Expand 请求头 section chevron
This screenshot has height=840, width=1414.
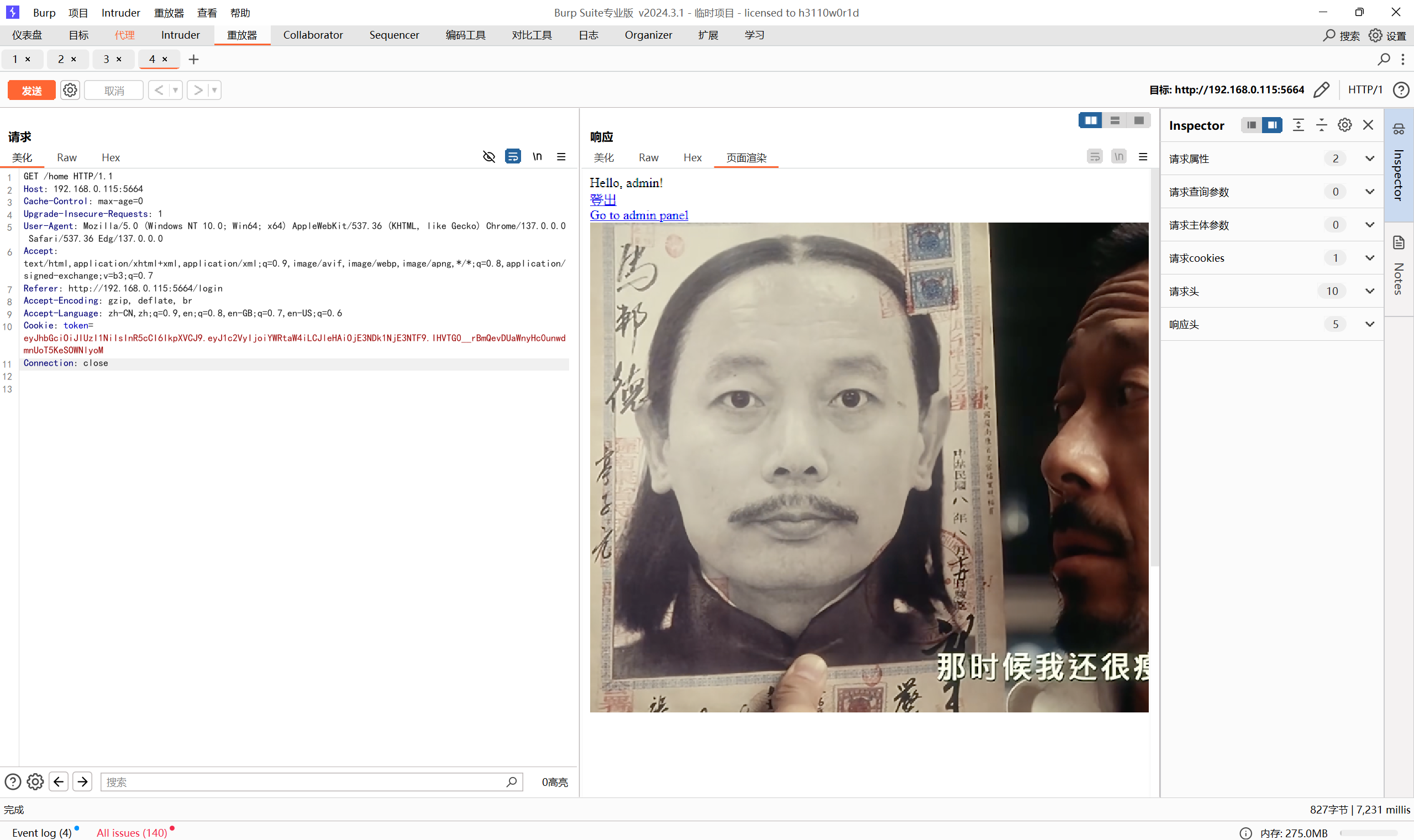[1369, 291]
